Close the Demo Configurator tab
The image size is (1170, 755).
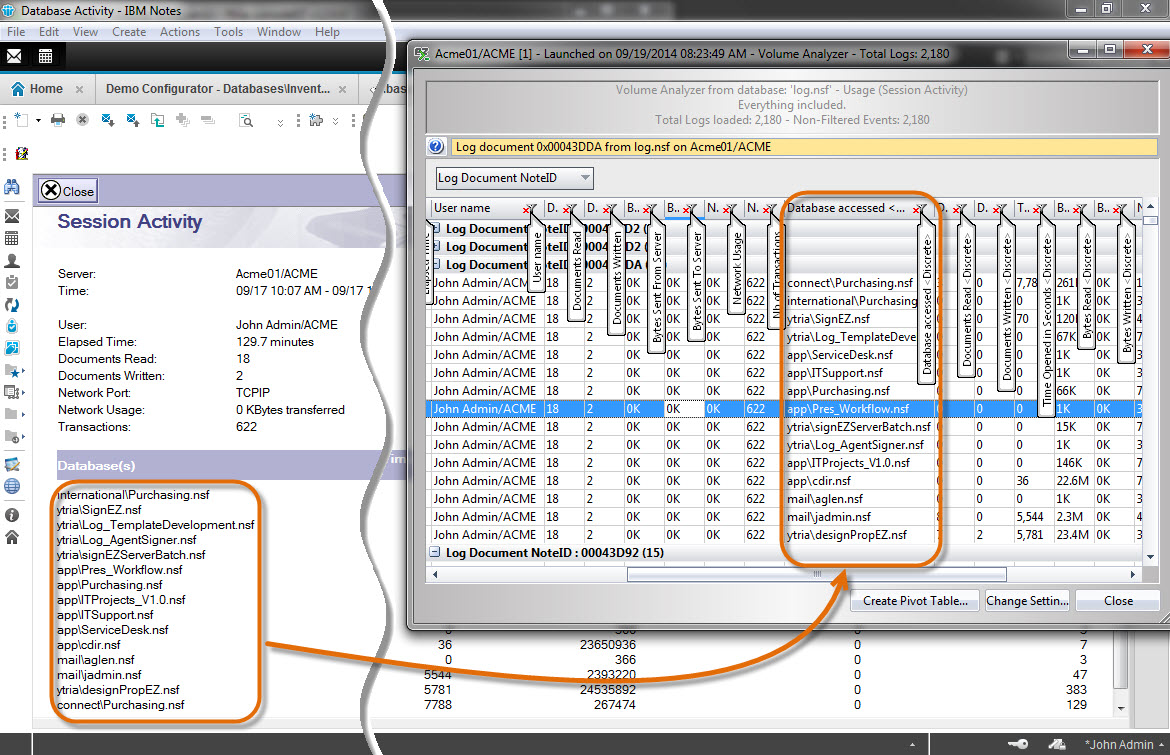point(342,90)
